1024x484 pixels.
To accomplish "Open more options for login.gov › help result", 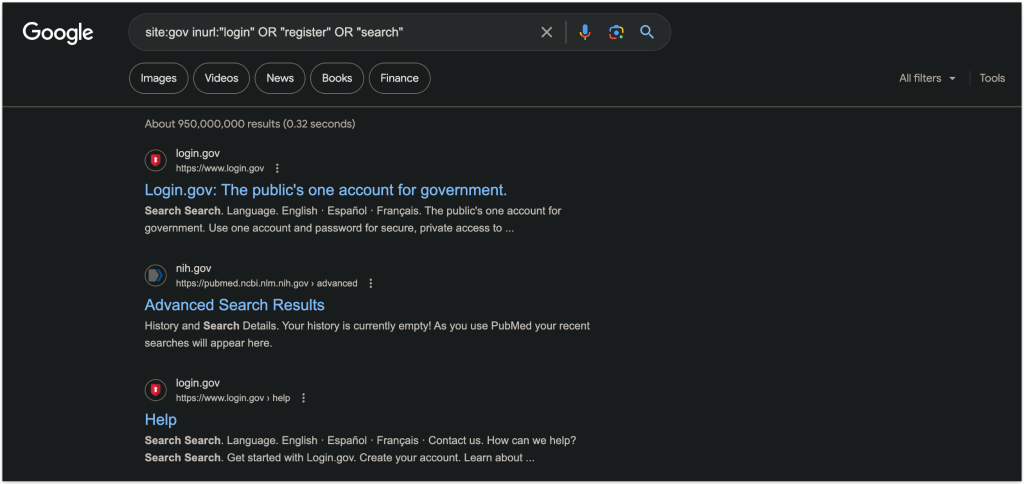I will [303, 398].
